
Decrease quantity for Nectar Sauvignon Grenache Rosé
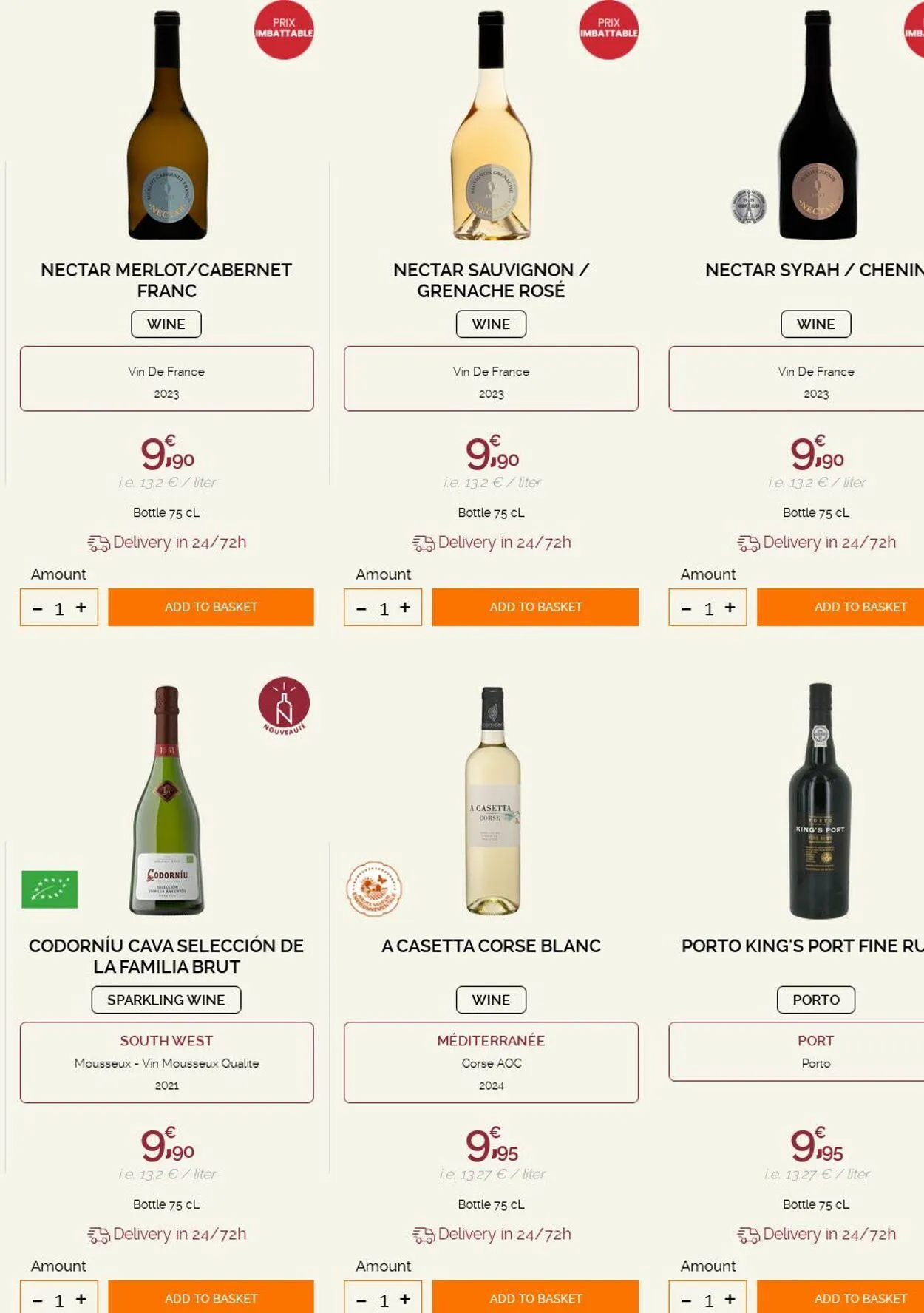[x=361, y=608]
